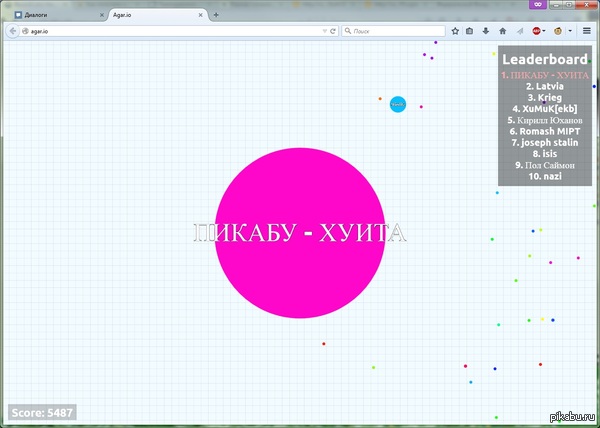Open a new tab with plus button
600x428 pixels.
click(216, 15)
